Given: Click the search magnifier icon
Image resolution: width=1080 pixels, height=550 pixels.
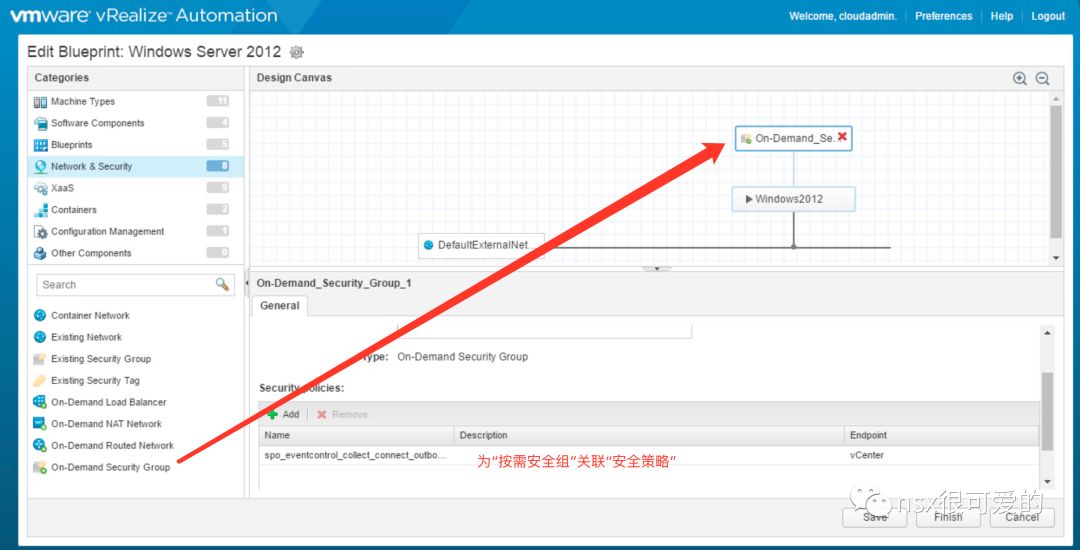Looking at the screenshot, I should click(222, 284).
